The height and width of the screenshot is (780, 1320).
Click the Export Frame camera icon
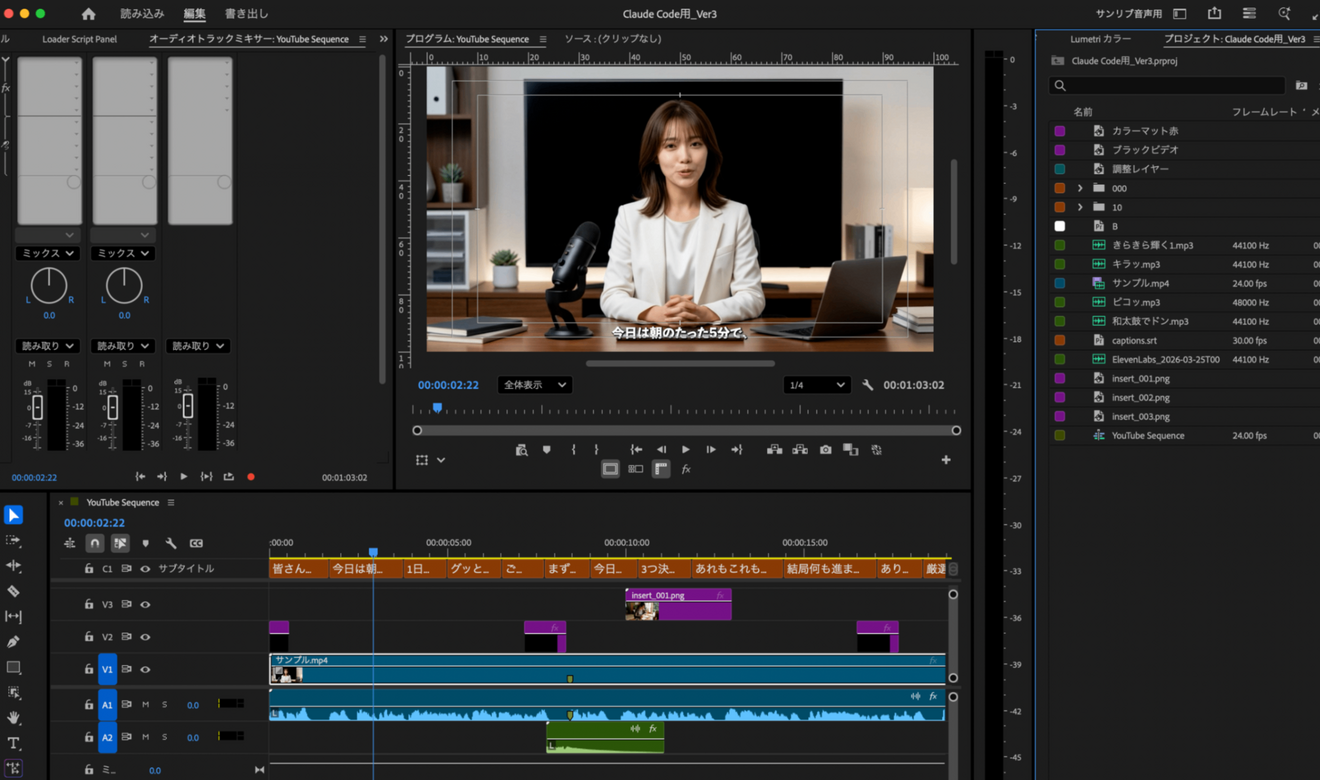(x=825, y=450)
